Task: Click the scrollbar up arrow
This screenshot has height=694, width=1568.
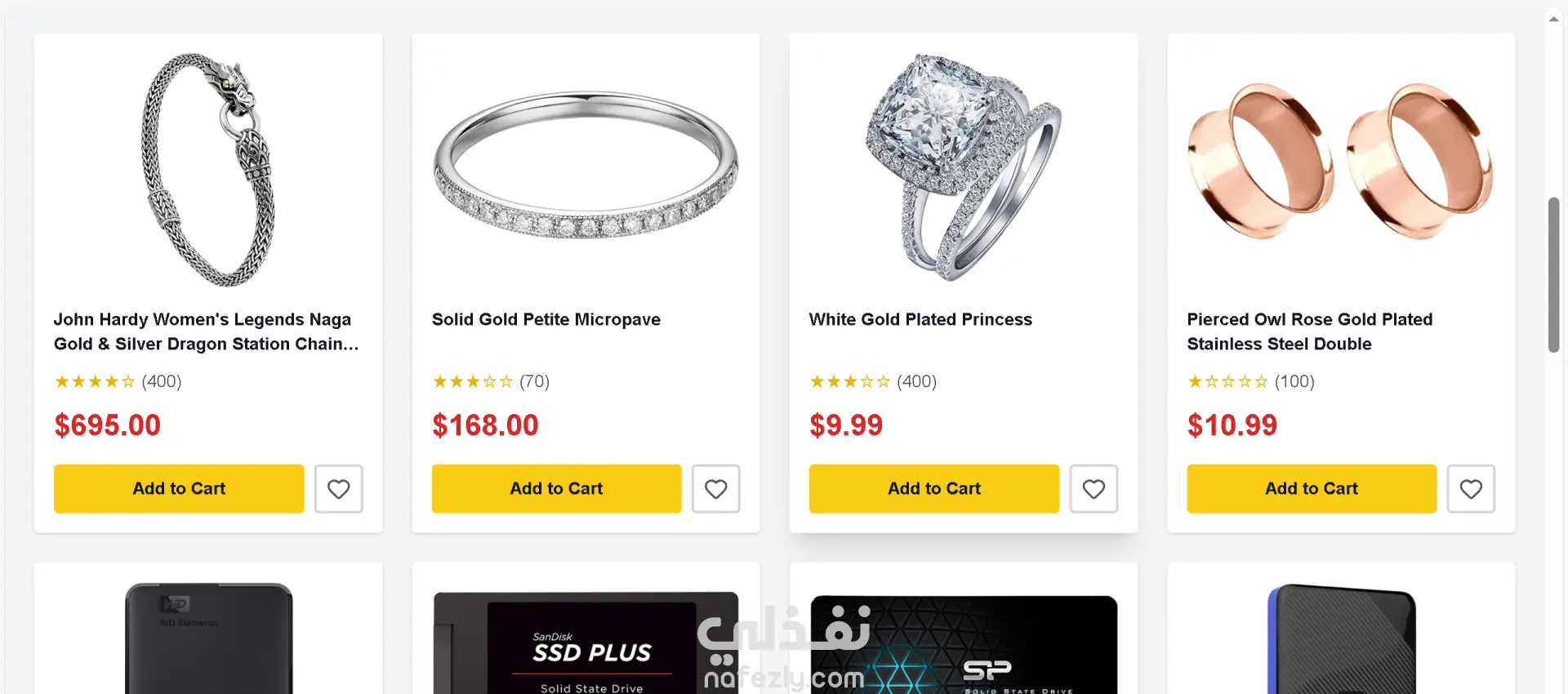Action: (x=1553, y=18)
